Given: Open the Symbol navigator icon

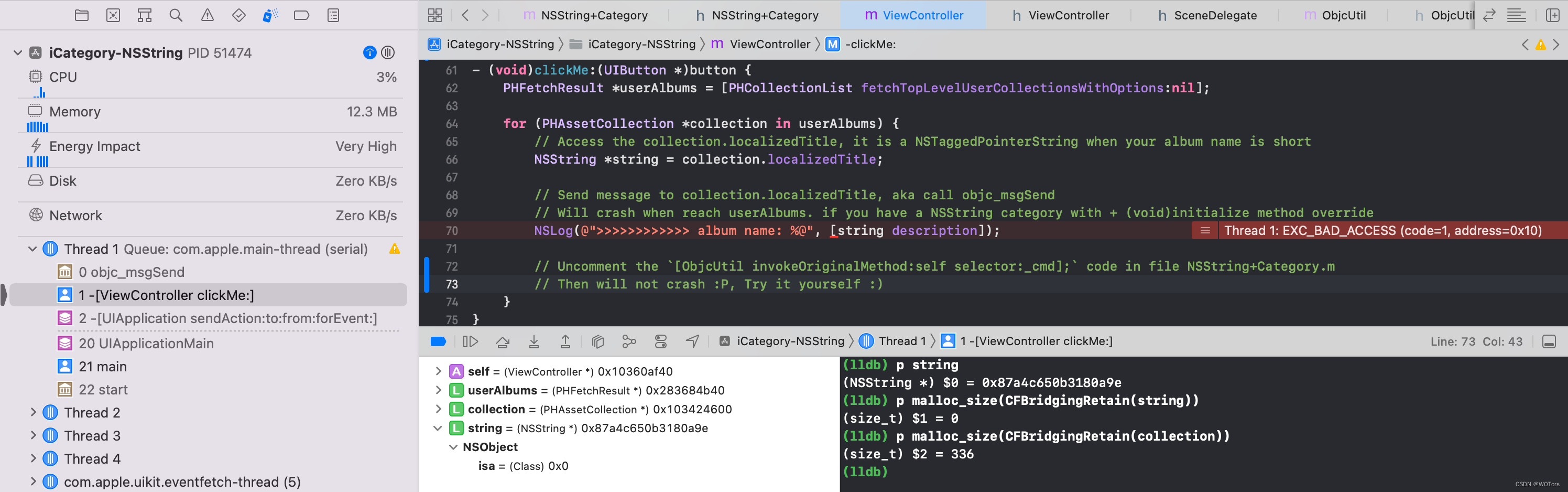Looking at the screenshot, I should (144, 15).
